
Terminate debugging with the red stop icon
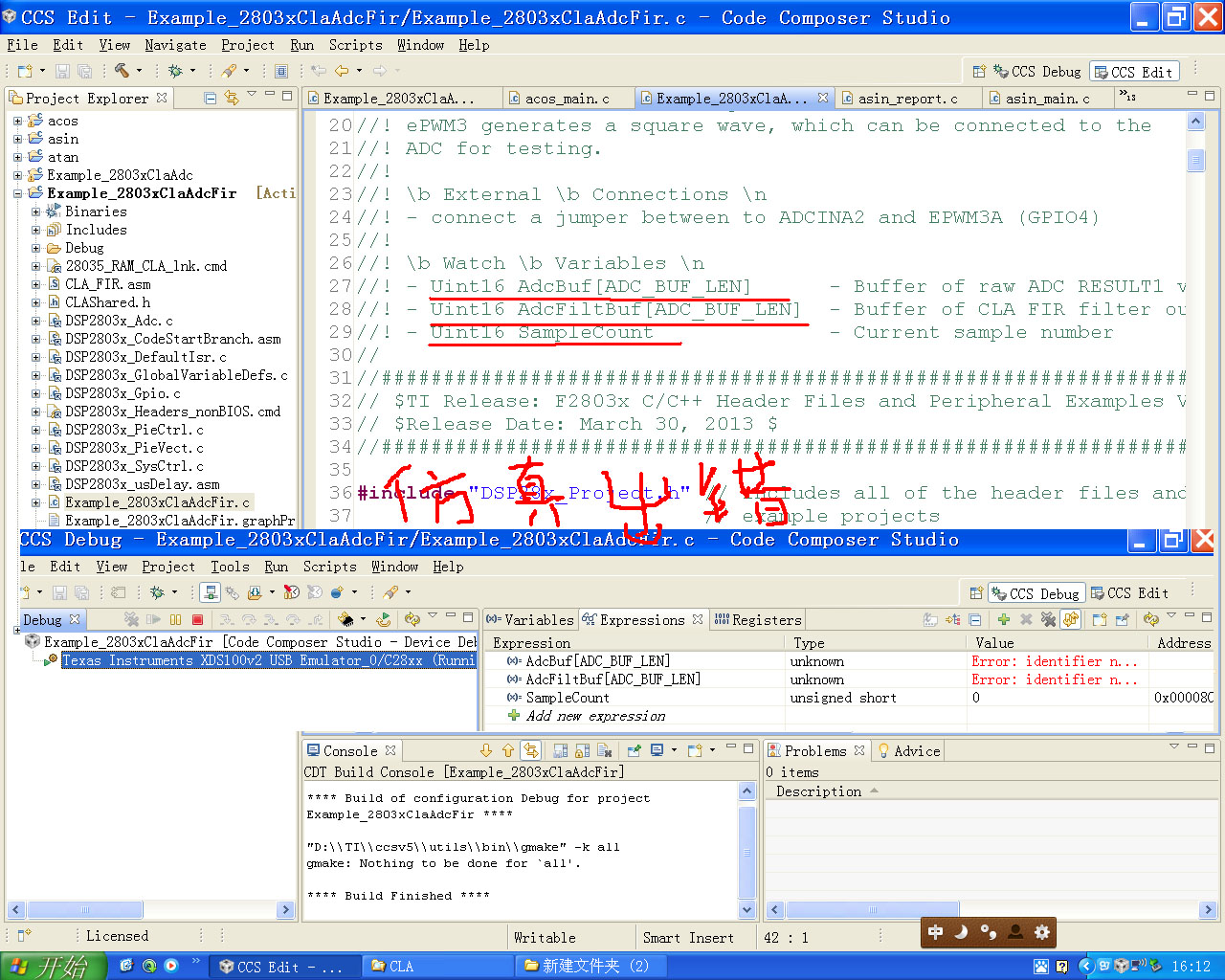coord(197,619)
